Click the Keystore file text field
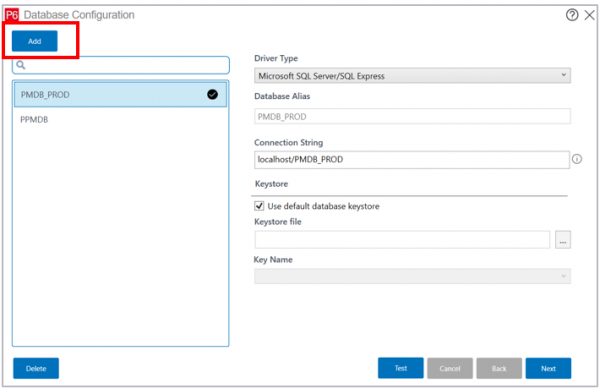Image resolution: width=600 pixels, height=389 pixels. (x=402, y=239)
